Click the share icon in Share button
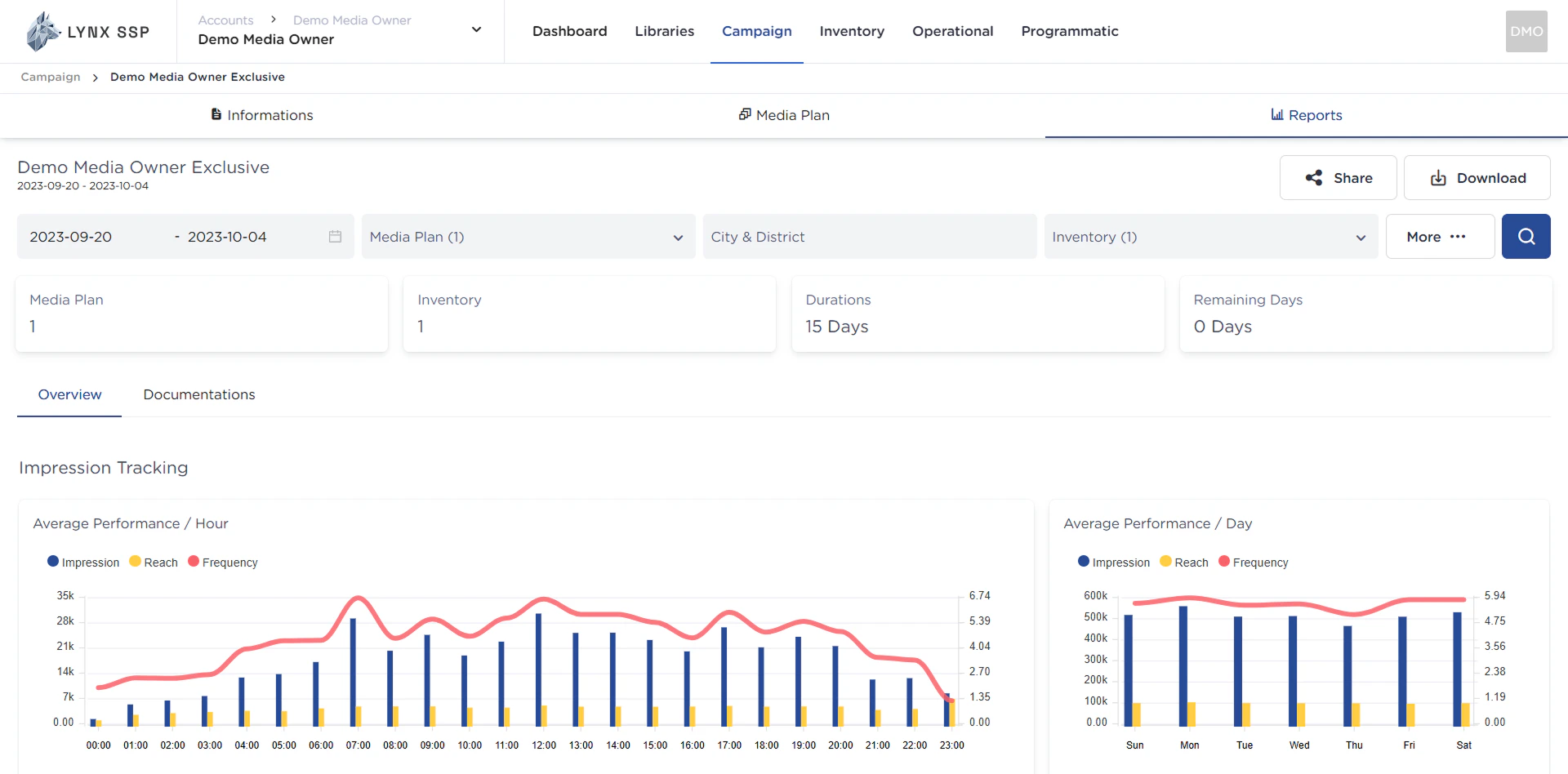The height and width of the screenshot is (774, 1568). point(1313,178)
